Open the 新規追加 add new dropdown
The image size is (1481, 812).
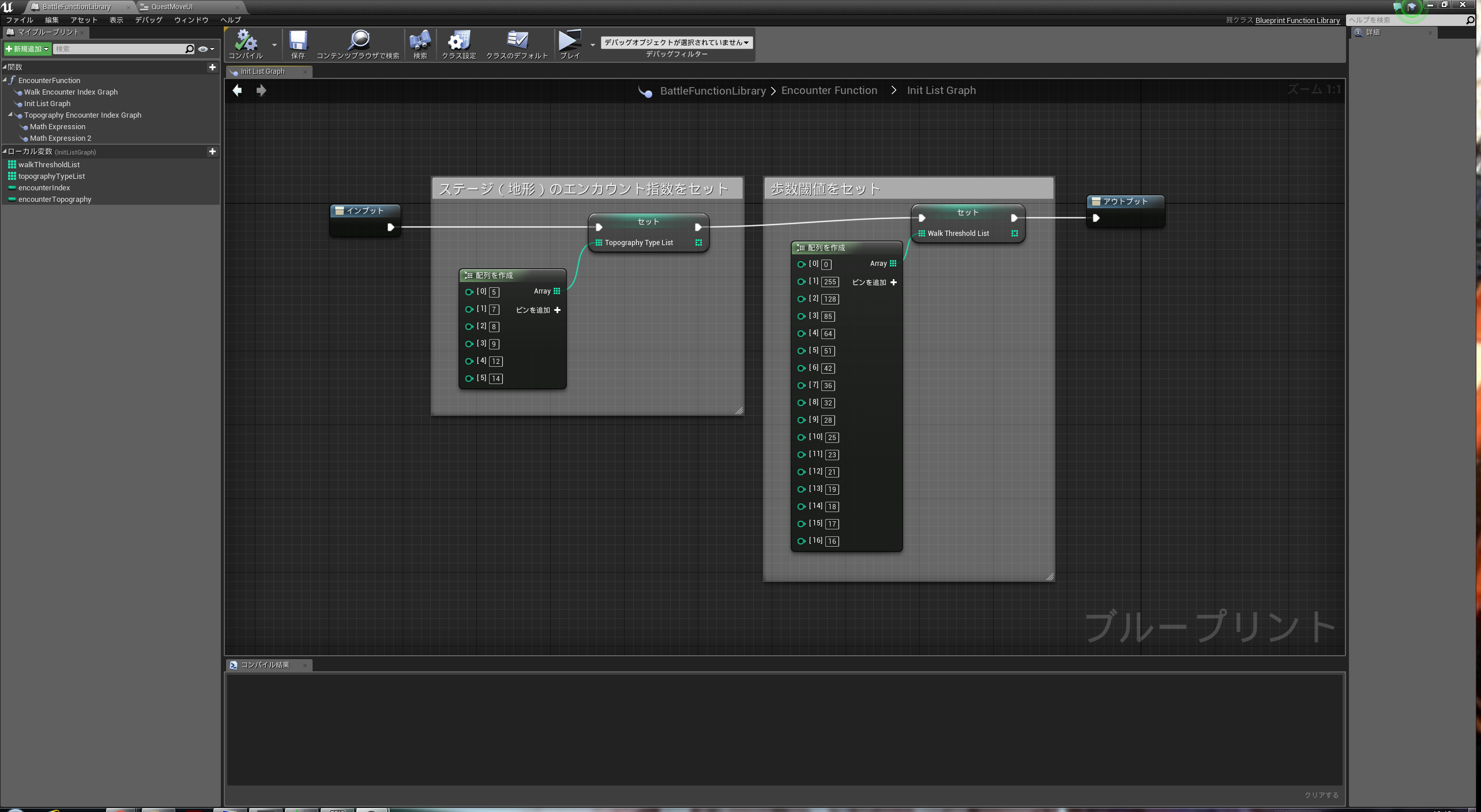coord(27,49)
